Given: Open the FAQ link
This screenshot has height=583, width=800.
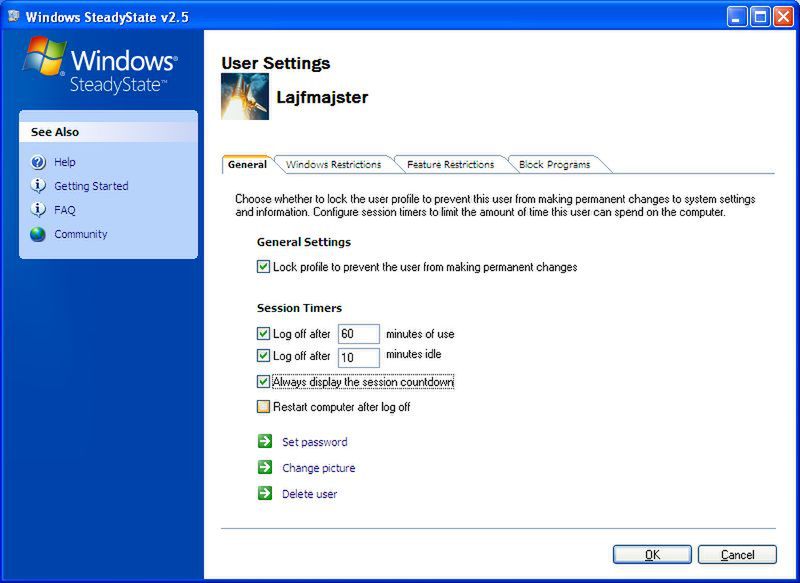Looking at the screenshot, I should coord(65,210).
